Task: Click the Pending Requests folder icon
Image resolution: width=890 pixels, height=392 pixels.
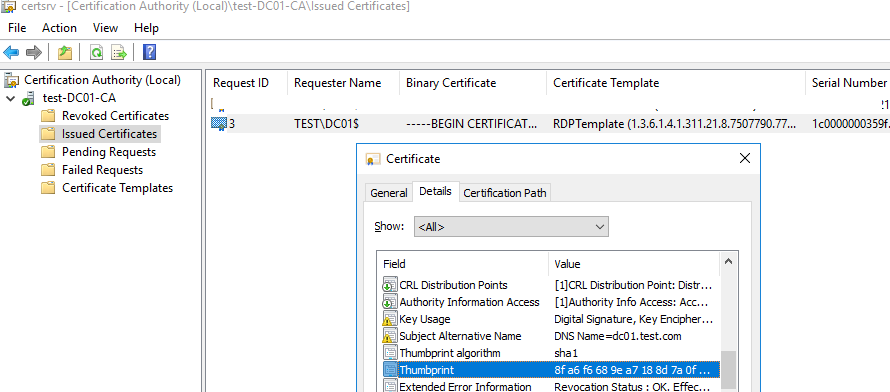Action: tap(48, 152)
